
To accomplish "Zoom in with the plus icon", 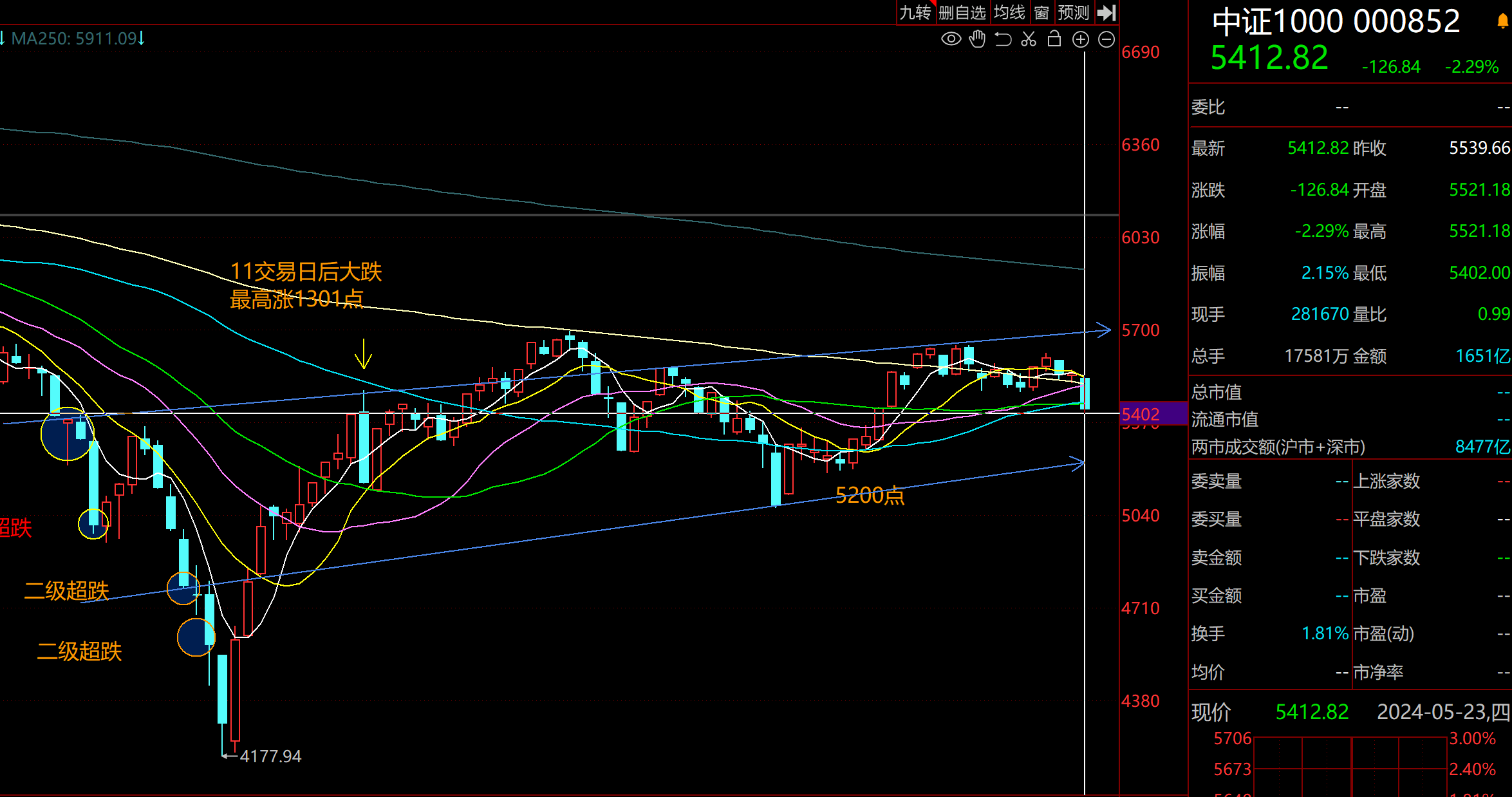I will (x=1081, y=39).
